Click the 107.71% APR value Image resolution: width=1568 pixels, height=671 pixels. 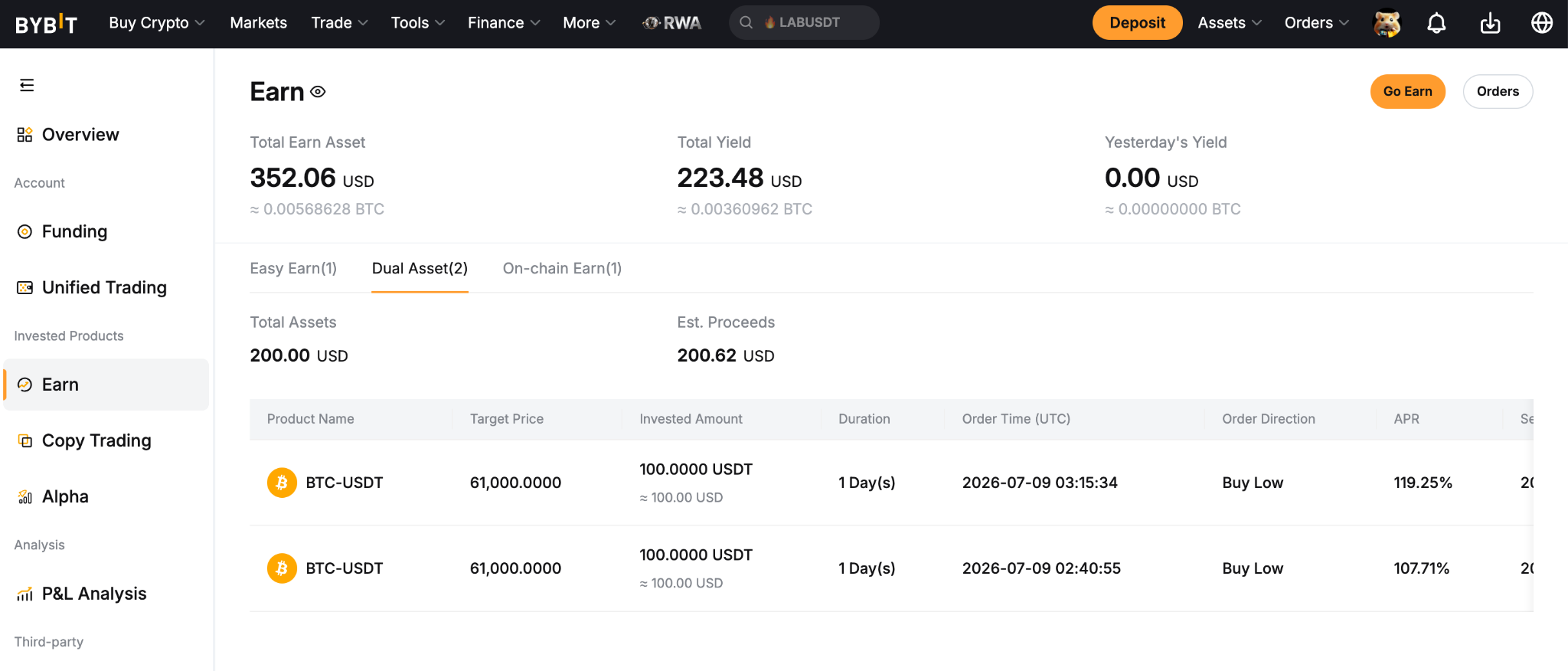coord(1421,568)
